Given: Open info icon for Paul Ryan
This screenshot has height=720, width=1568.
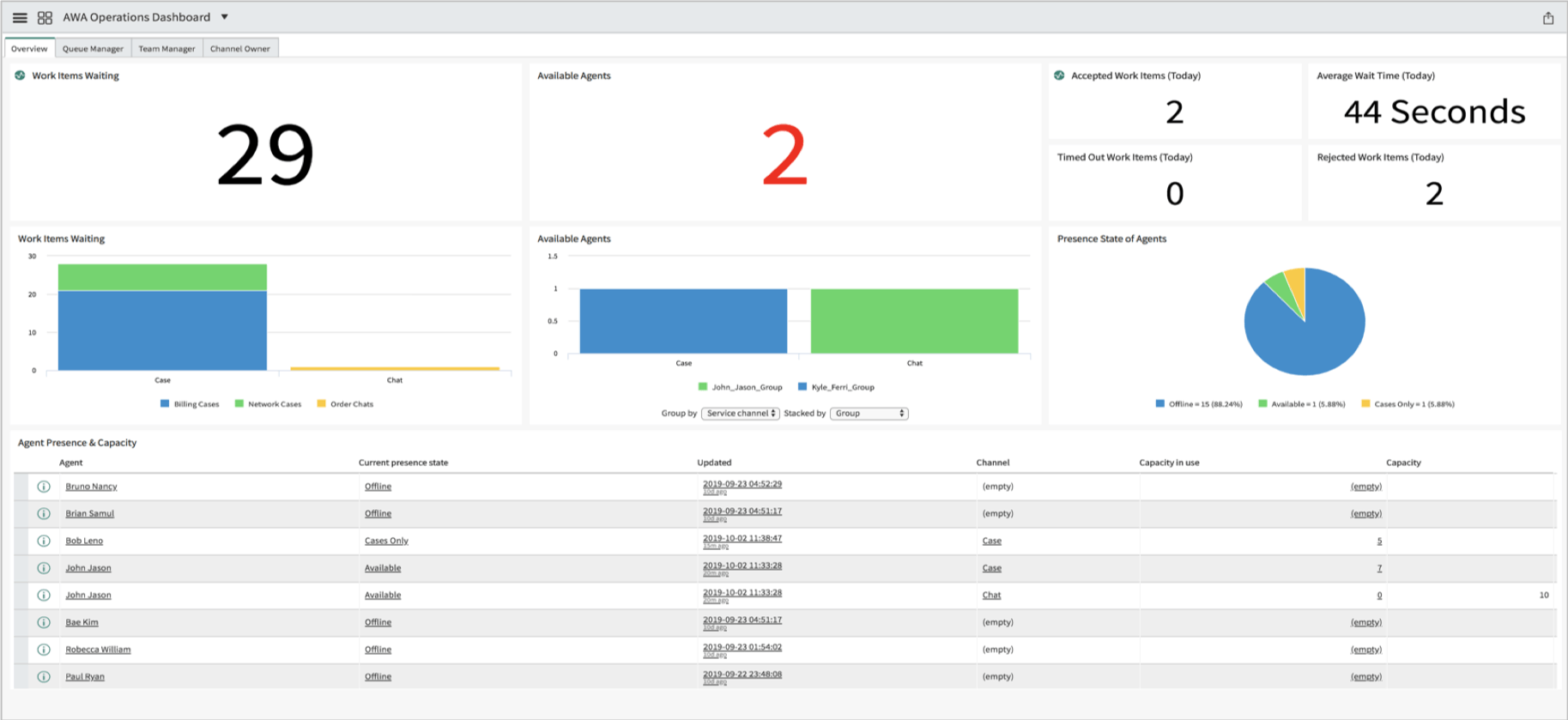Looking at the screenshot, I should coord(44,677).
